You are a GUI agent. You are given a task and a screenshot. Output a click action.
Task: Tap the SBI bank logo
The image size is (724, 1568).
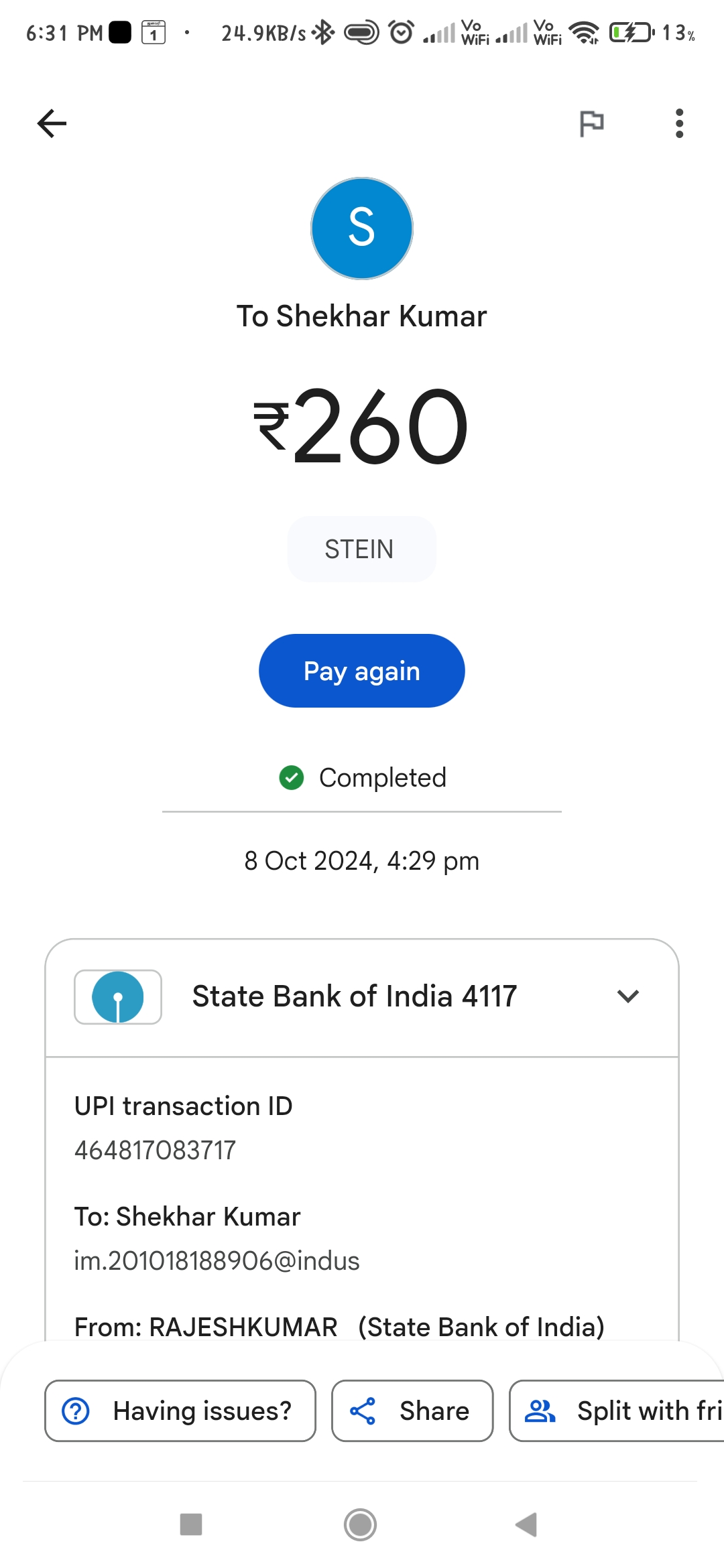(118, 997)
